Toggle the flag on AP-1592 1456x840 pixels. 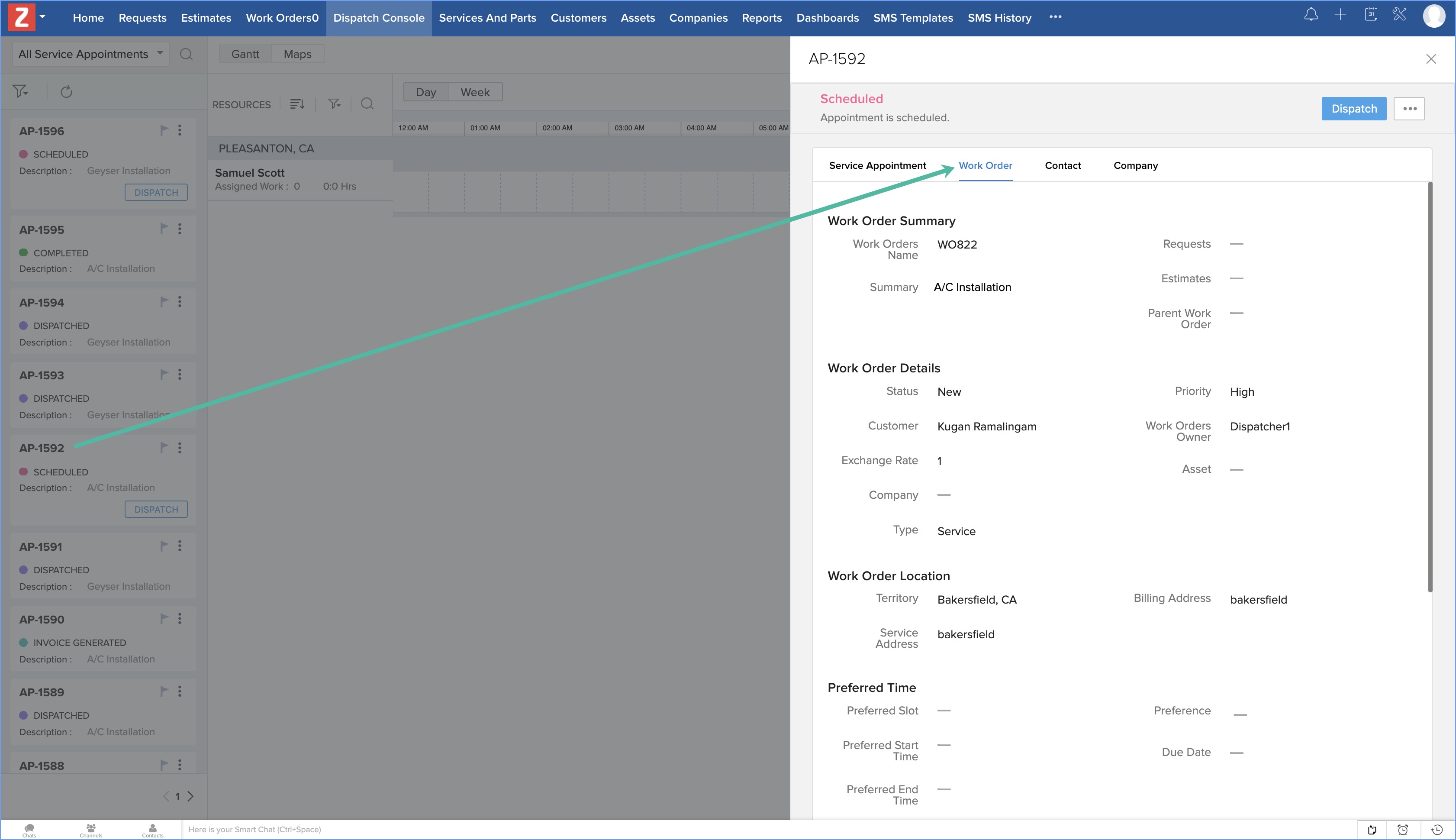164,447
